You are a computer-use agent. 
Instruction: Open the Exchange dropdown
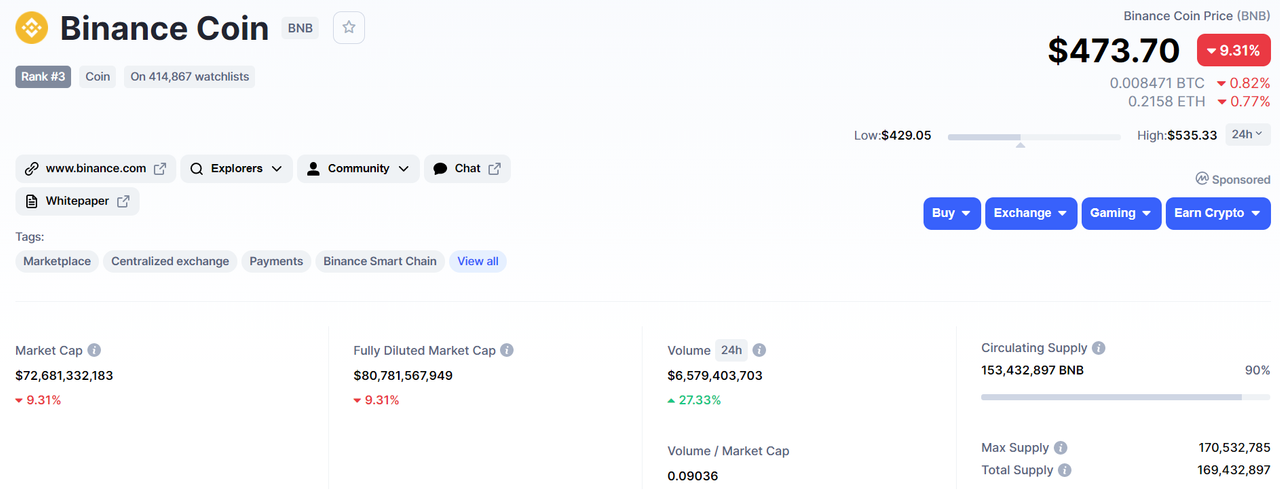[1031, 213]
